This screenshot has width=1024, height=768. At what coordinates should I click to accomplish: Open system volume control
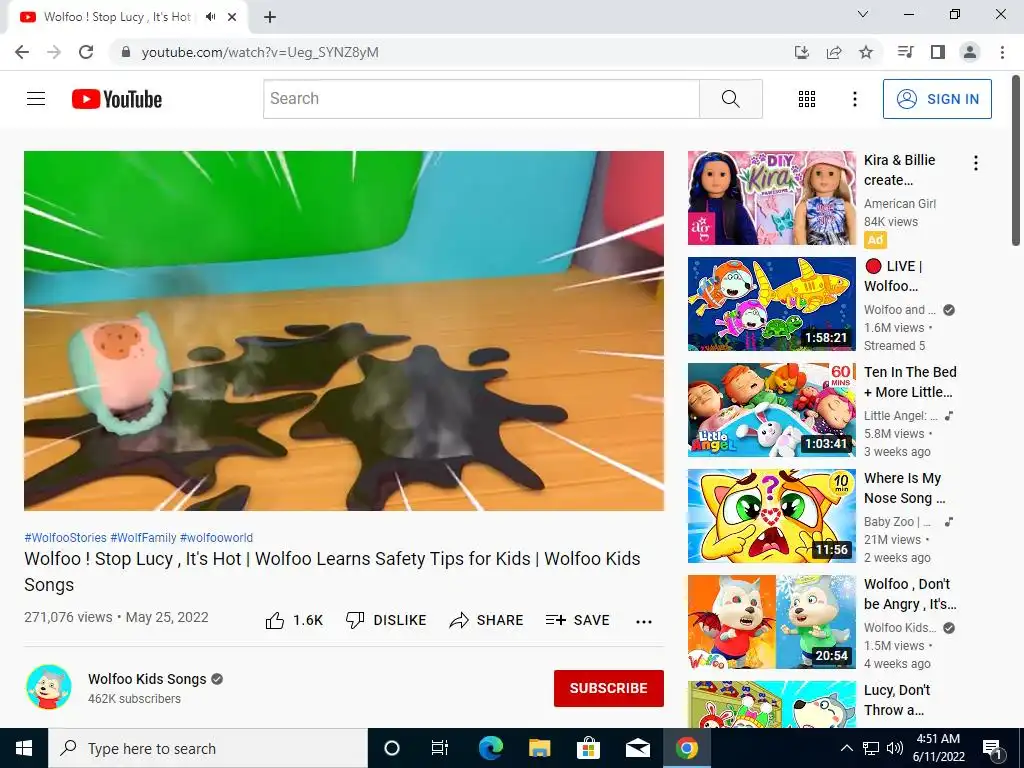pyautogui.click(x=895, y=748)
